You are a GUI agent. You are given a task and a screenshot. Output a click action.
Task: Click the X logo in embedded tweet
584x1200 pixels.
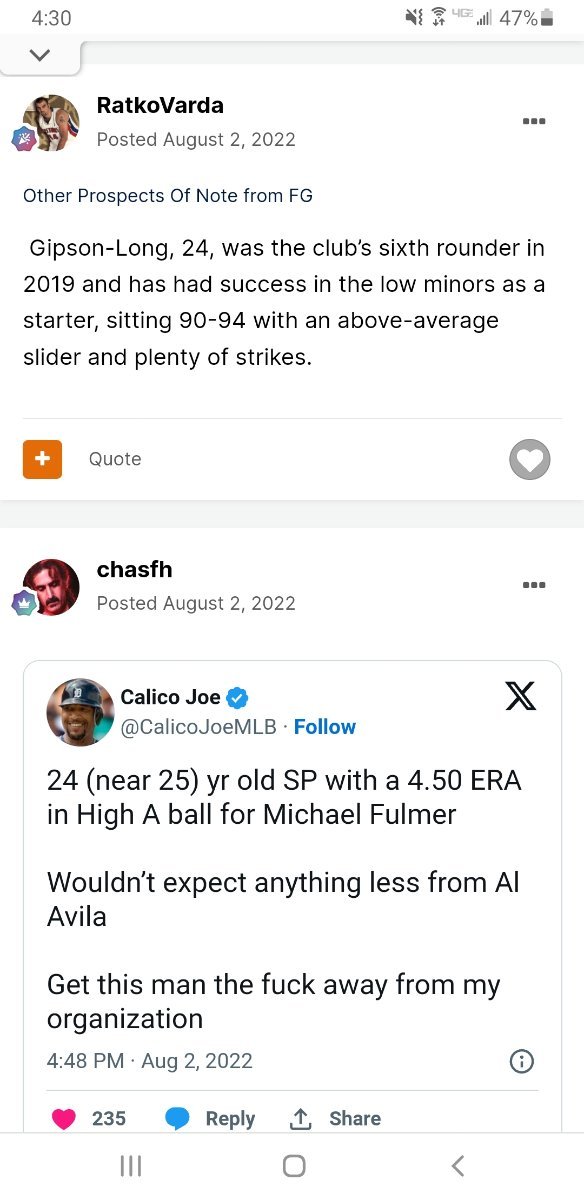coord(521,695)
